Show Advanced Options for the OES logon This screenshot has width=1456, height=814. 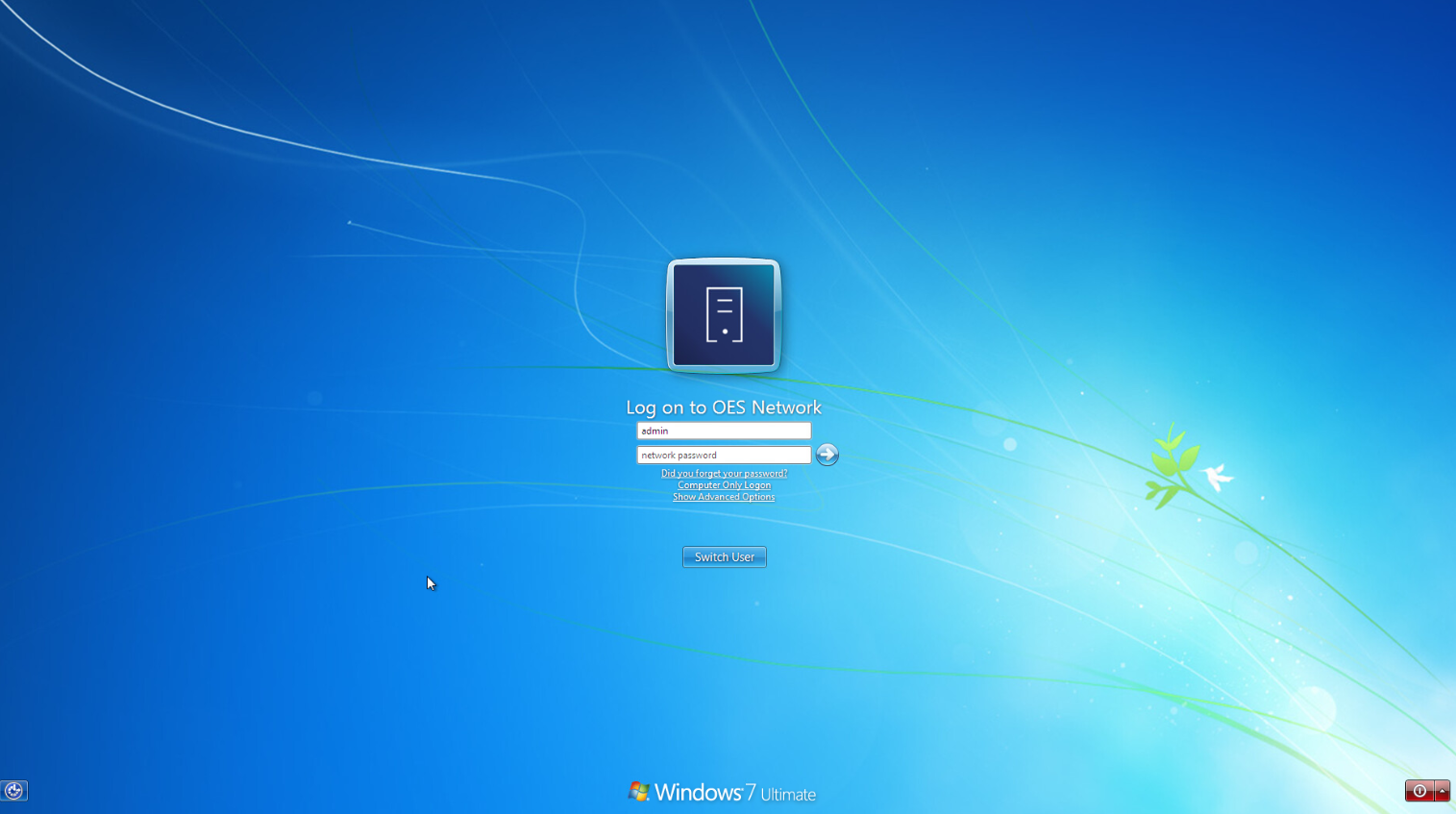click(723, 496)
